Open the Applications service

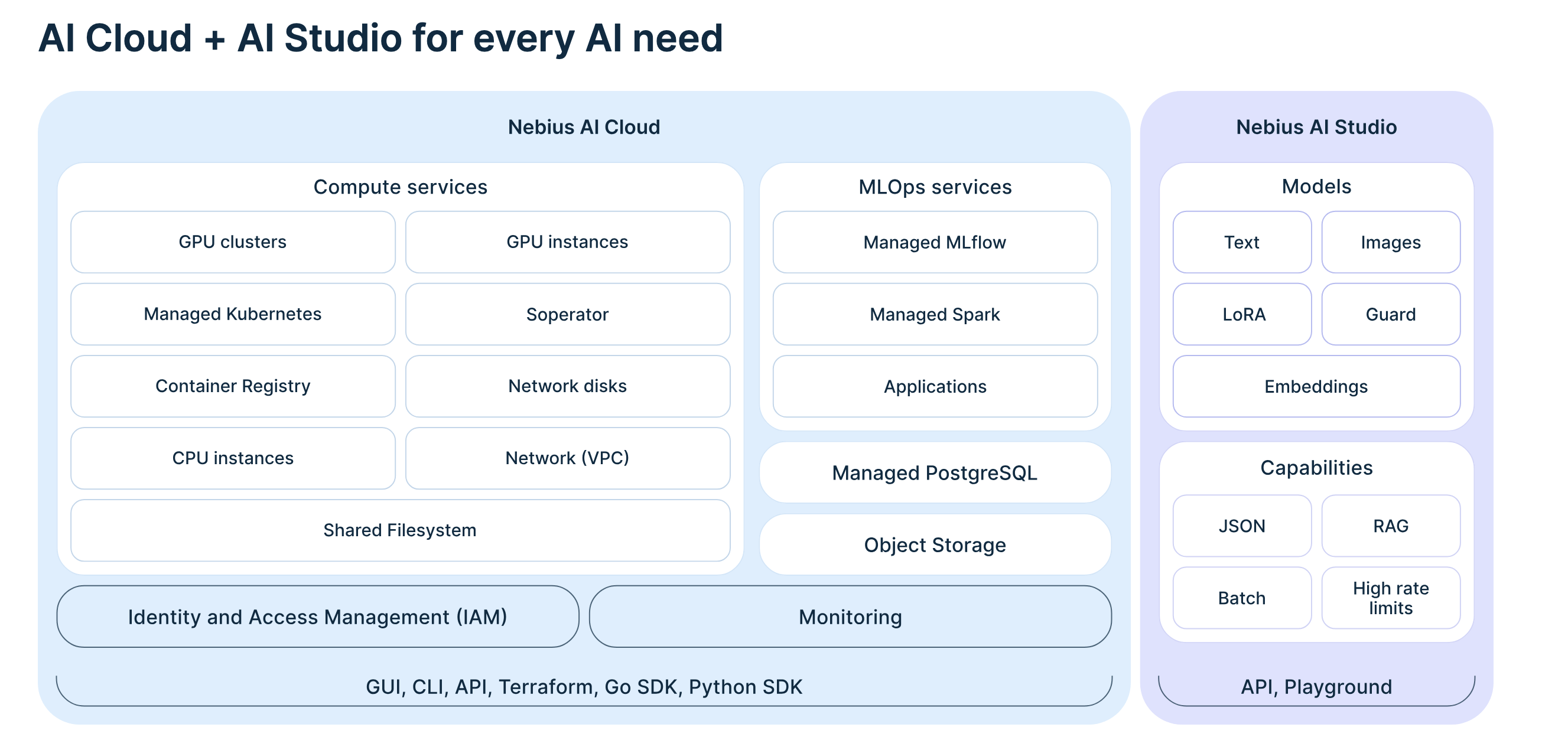tap(934, 386)
